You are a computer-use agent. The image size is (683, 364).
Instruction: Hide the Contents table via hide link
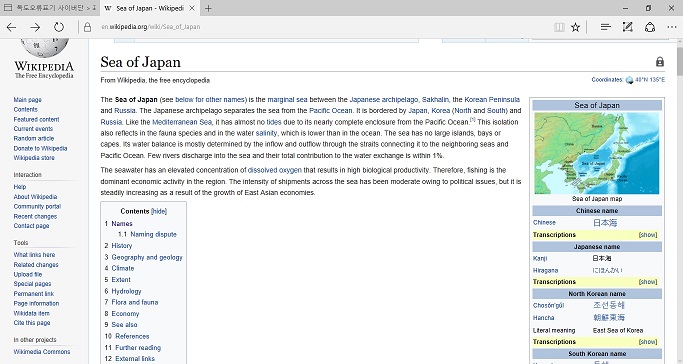159,211
